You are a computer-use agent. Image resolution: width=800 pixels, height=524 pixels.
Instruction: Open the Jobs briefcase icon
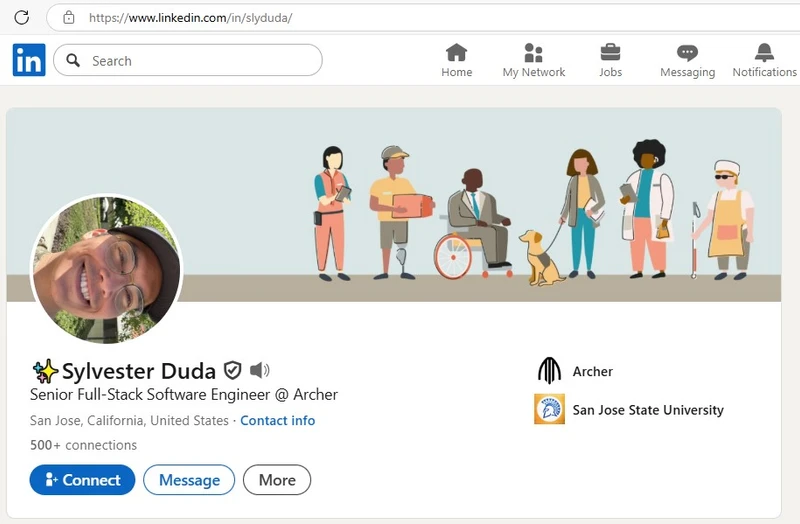[610, 52]
